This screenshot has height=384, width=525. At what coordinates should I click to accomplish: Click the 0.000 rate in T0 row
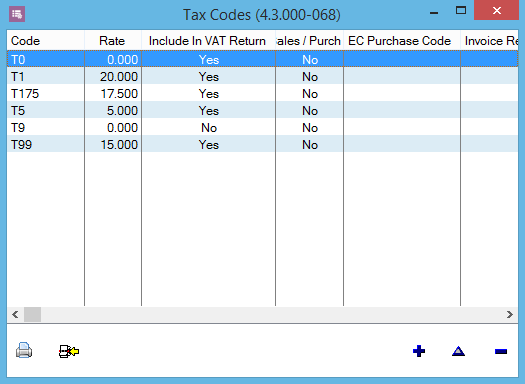pyautogui.click(x=113, y=60)
